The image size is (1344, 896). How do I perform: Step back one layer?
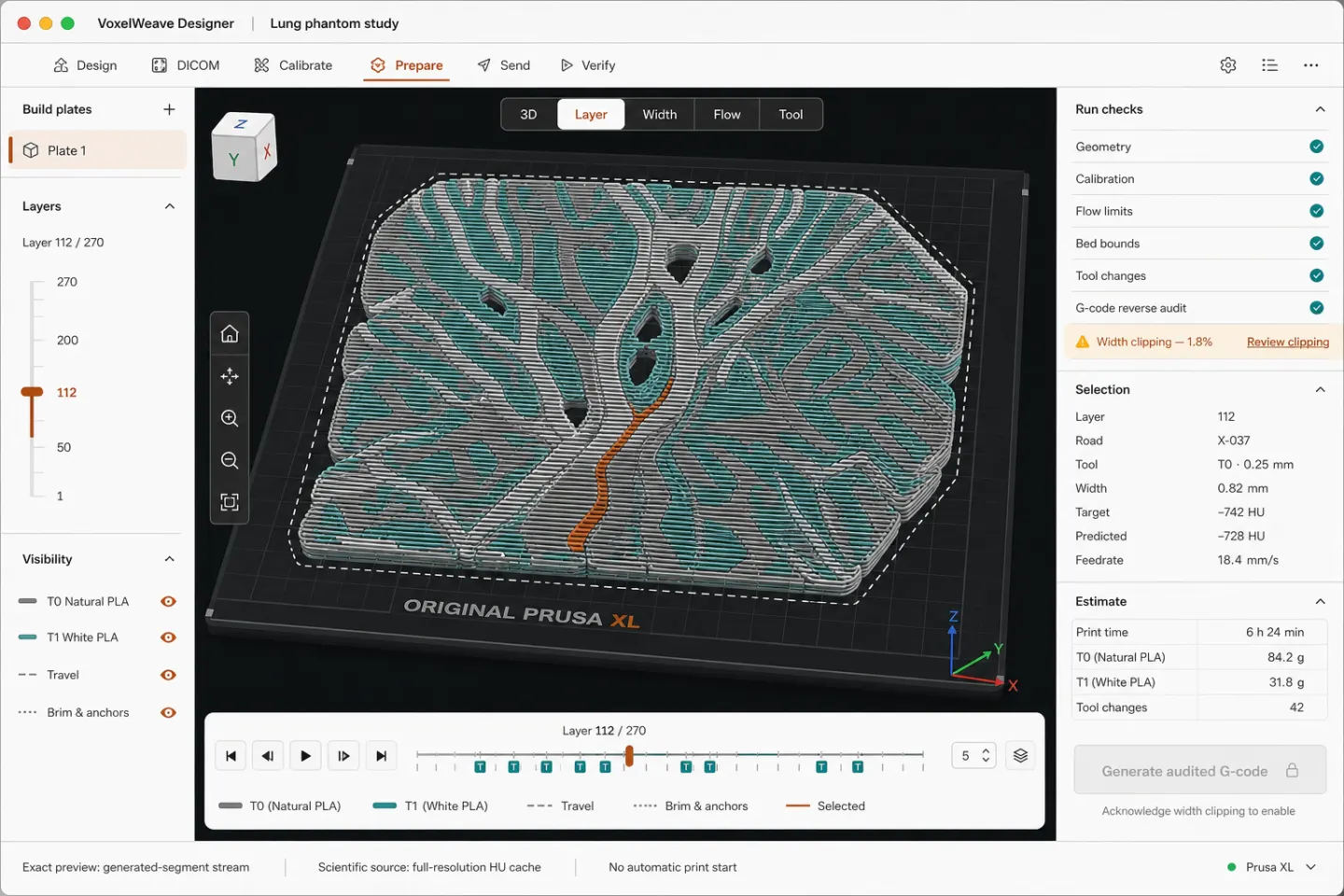click(268, 756)
